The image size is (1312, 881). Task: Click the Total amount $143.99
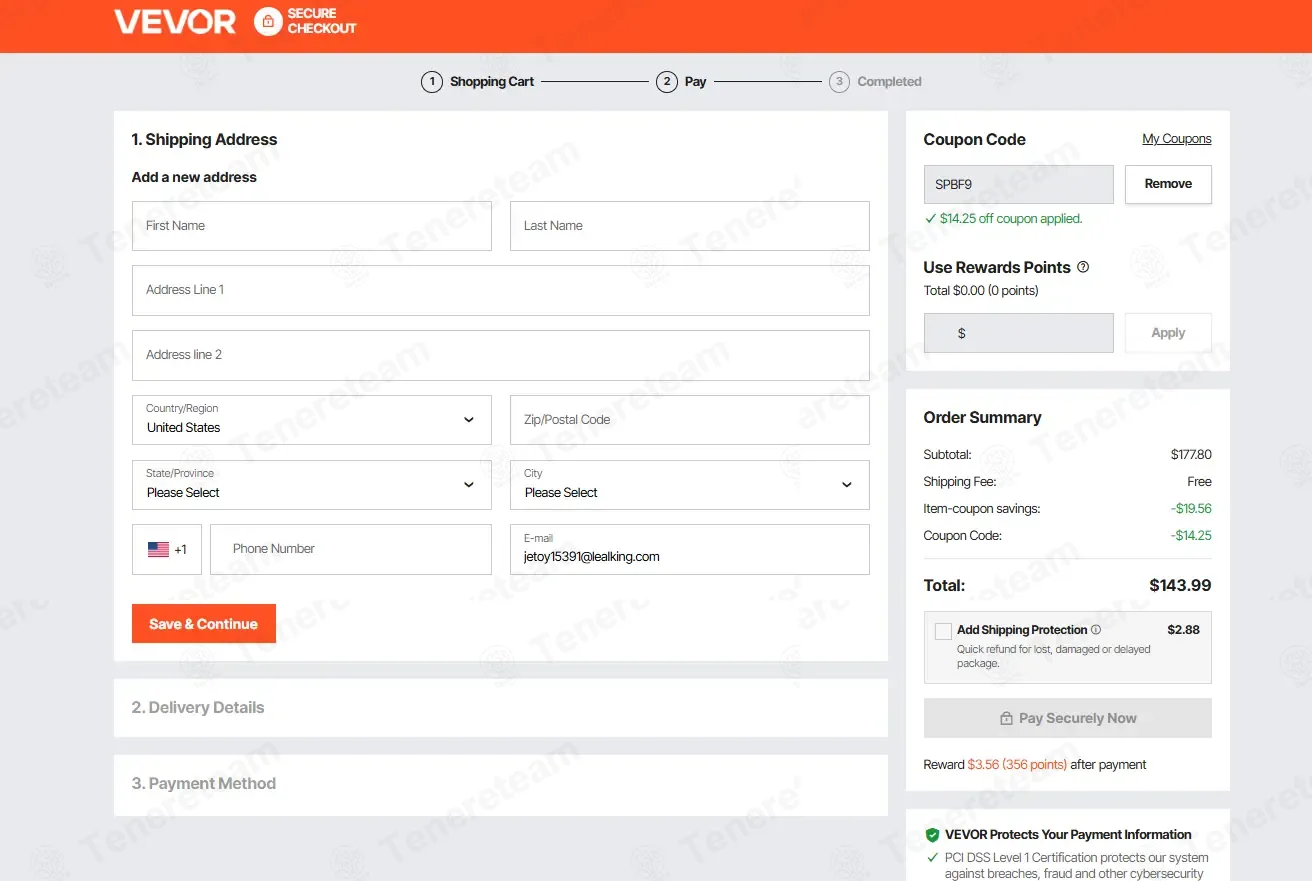1180,586
